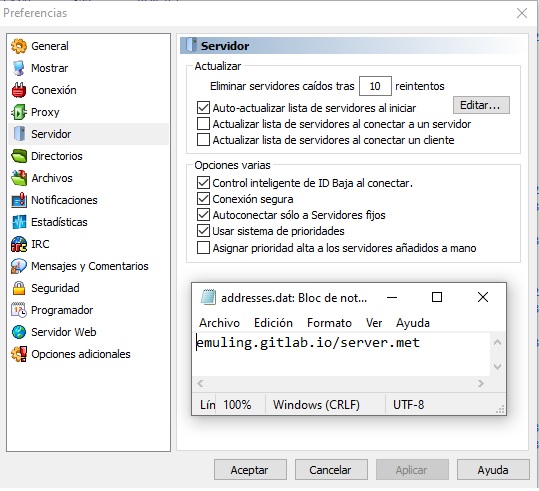This screenshot has width=539, height=491.
Task: Open the General preferences icon
Action: 19,46
